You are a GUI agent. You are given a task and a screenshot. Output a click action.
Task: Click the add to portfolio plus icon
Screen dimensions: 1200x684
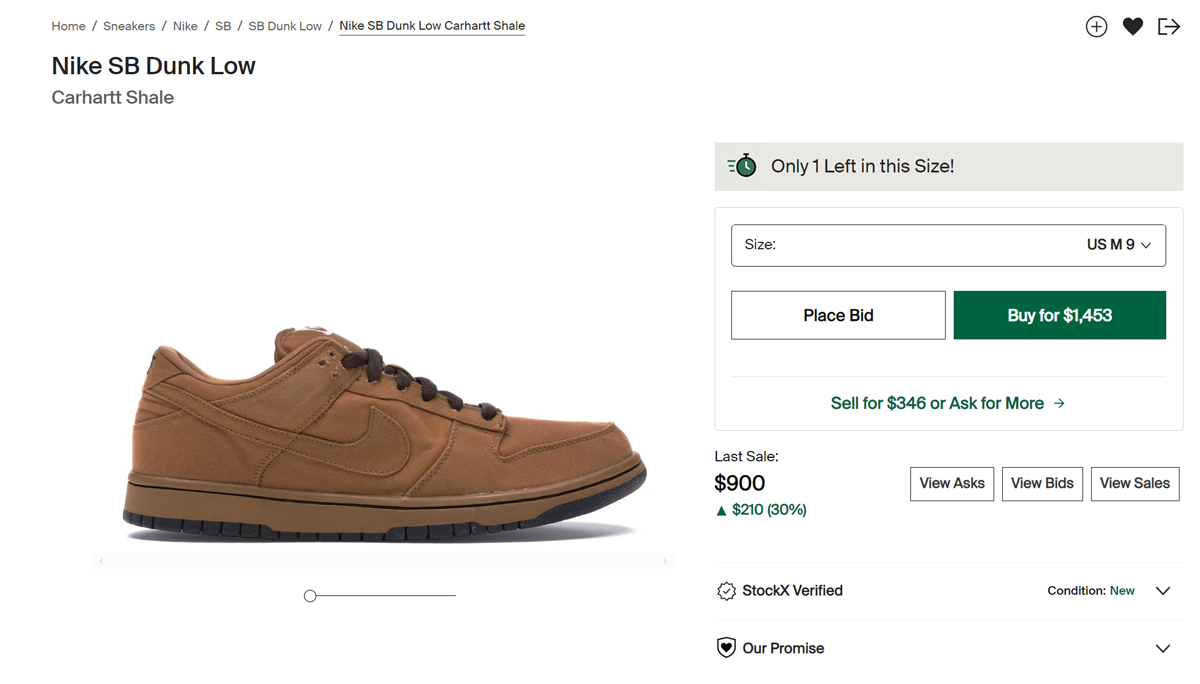pos(1096,27)
